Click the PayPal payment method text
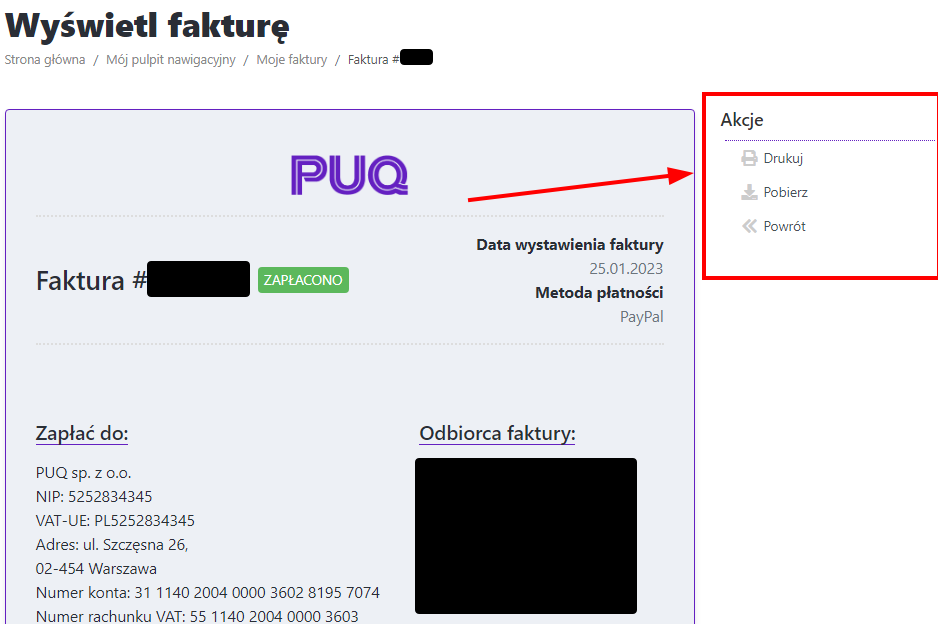 point(641,316)
